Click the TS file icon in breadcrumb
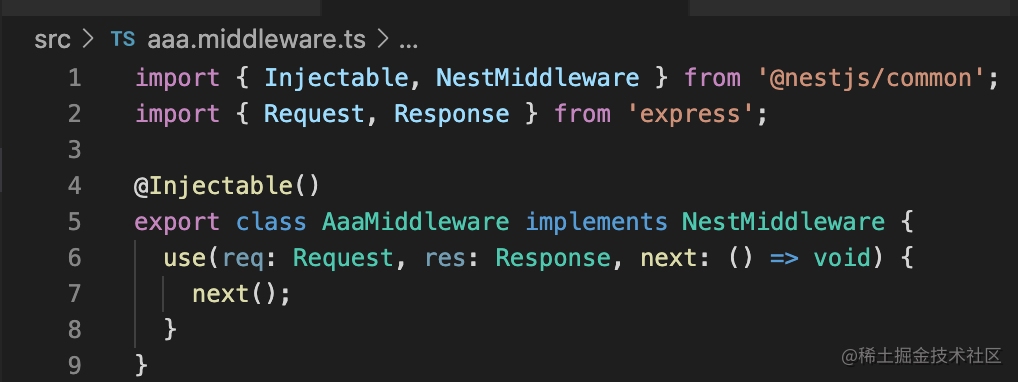This screenshot has height=382, width=1018. pyautogui.click(x=123, y=40)
